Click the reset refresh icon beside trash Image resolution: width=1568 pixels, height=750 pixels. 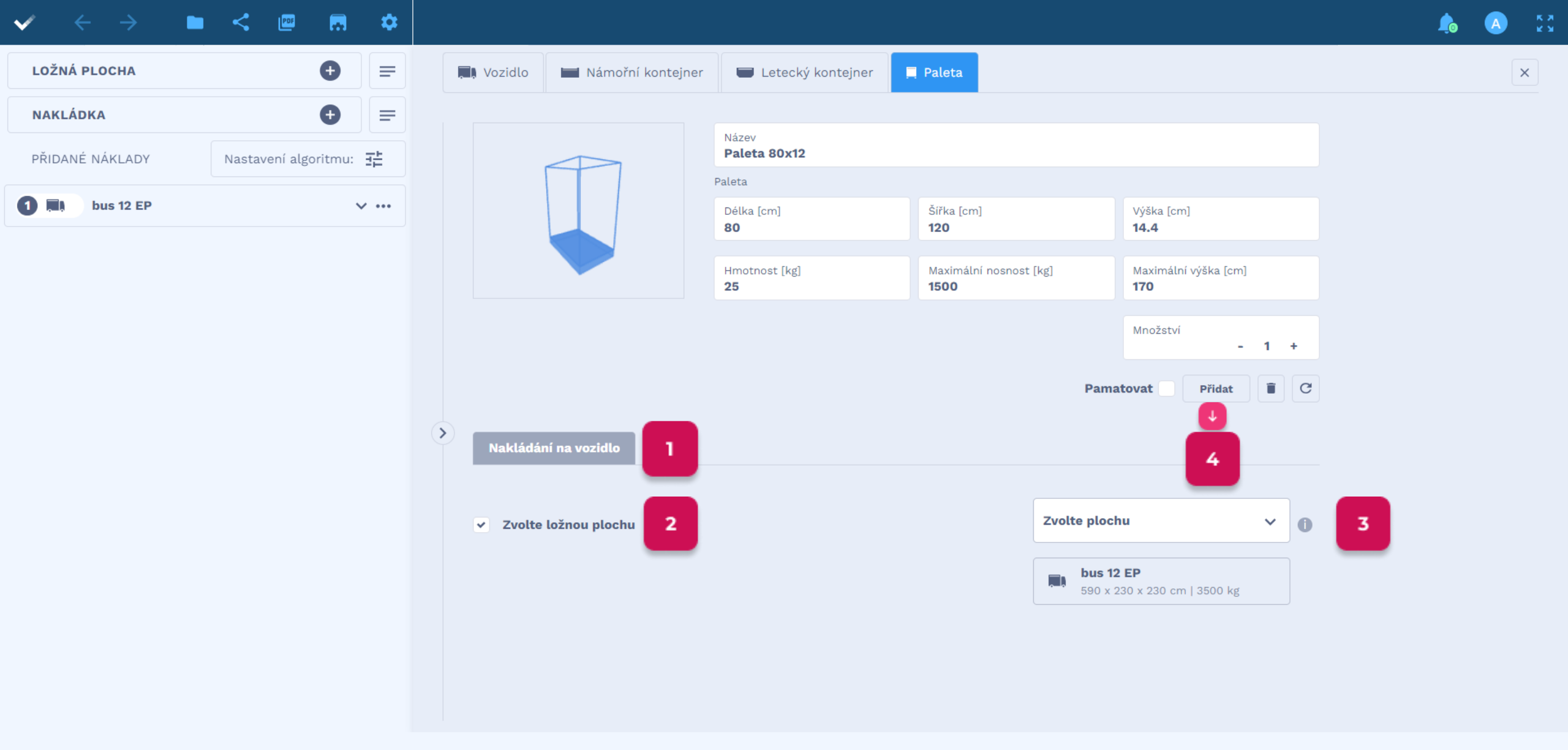coord(1305,388)
